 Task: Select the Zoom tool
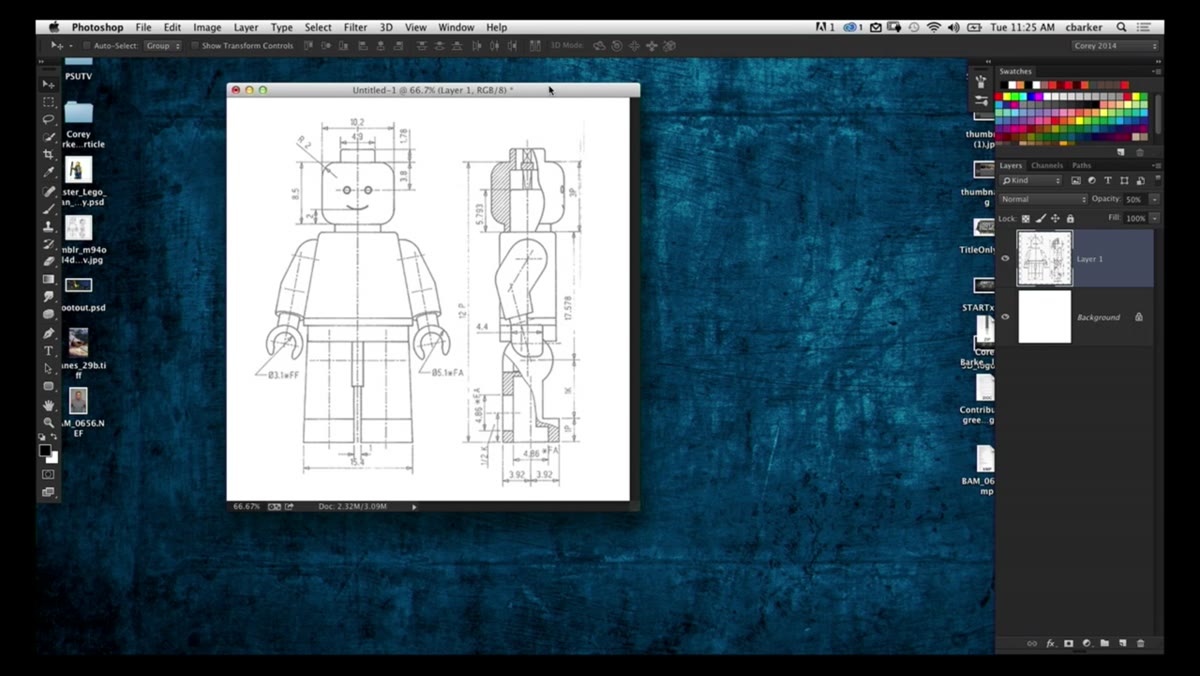[x=48, y=423]
